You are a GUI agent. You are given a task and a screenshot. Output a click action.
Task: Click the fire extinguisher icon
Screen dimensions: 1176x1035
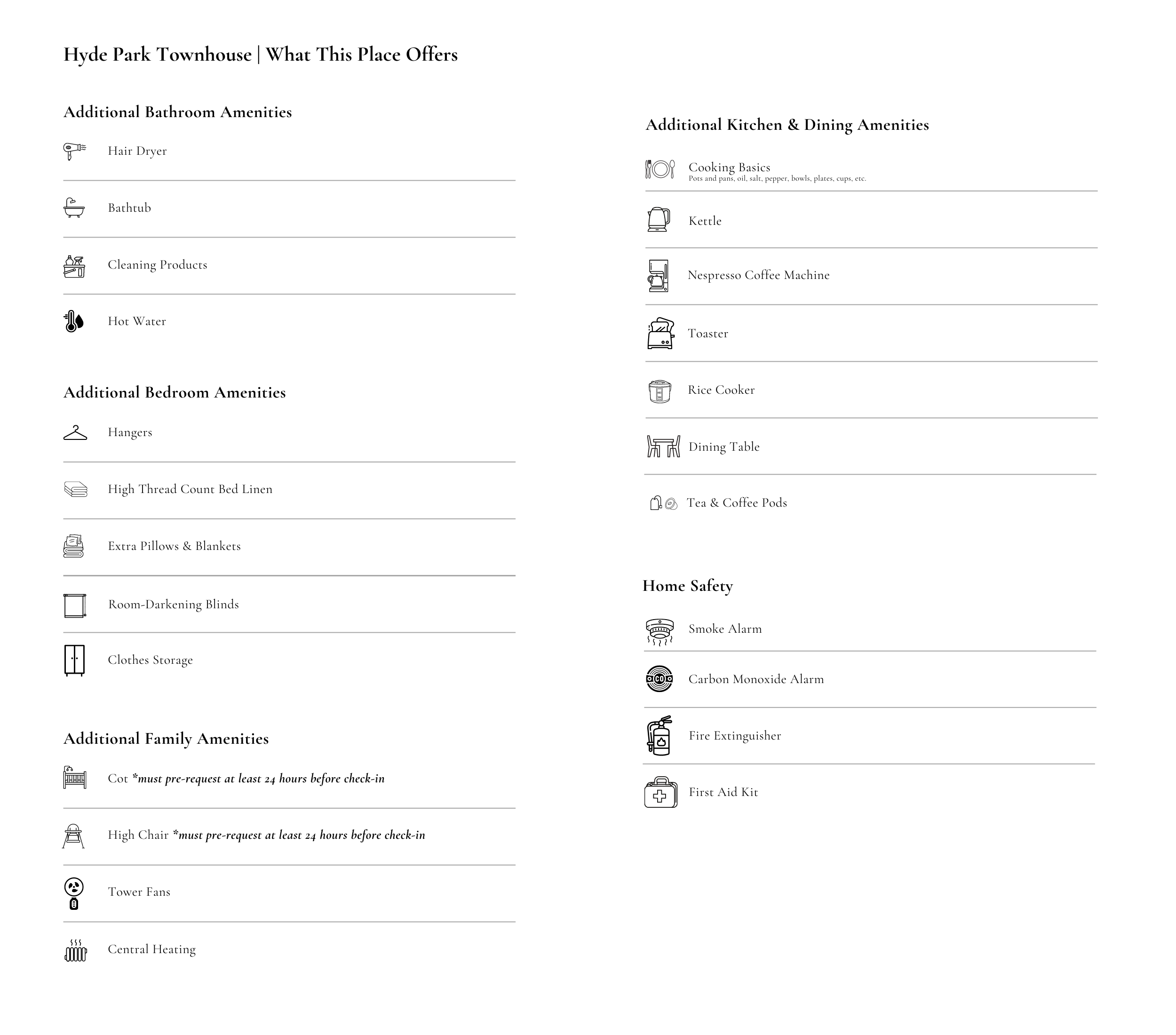[x=660, y=735]
